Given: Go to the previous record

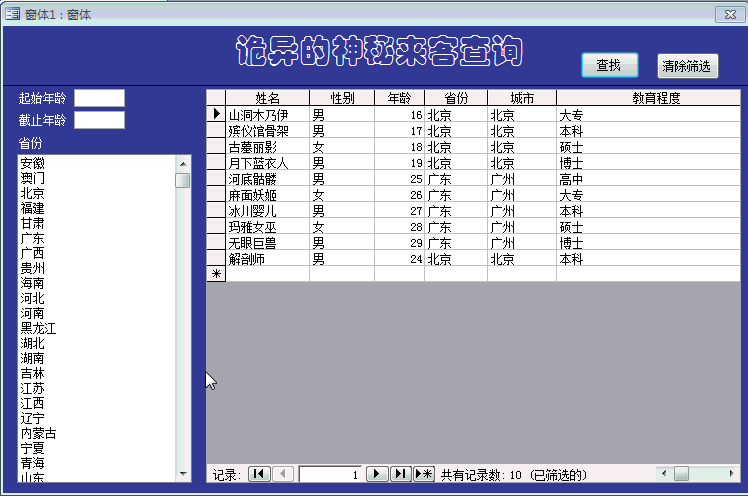Looking at the screenshot, I should (282, 474).
